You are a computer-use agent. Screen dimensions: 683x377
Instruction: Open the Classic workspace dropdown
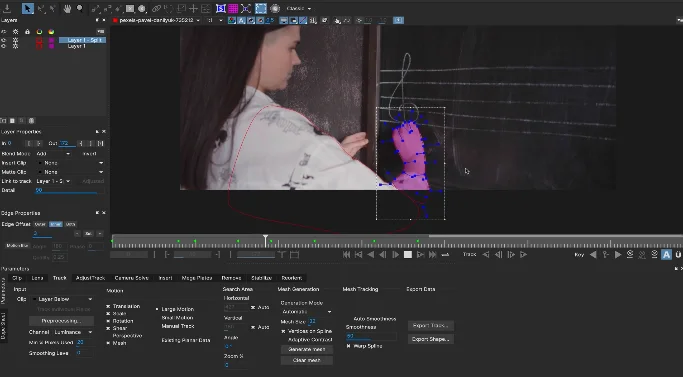click(x=299, y=8)
